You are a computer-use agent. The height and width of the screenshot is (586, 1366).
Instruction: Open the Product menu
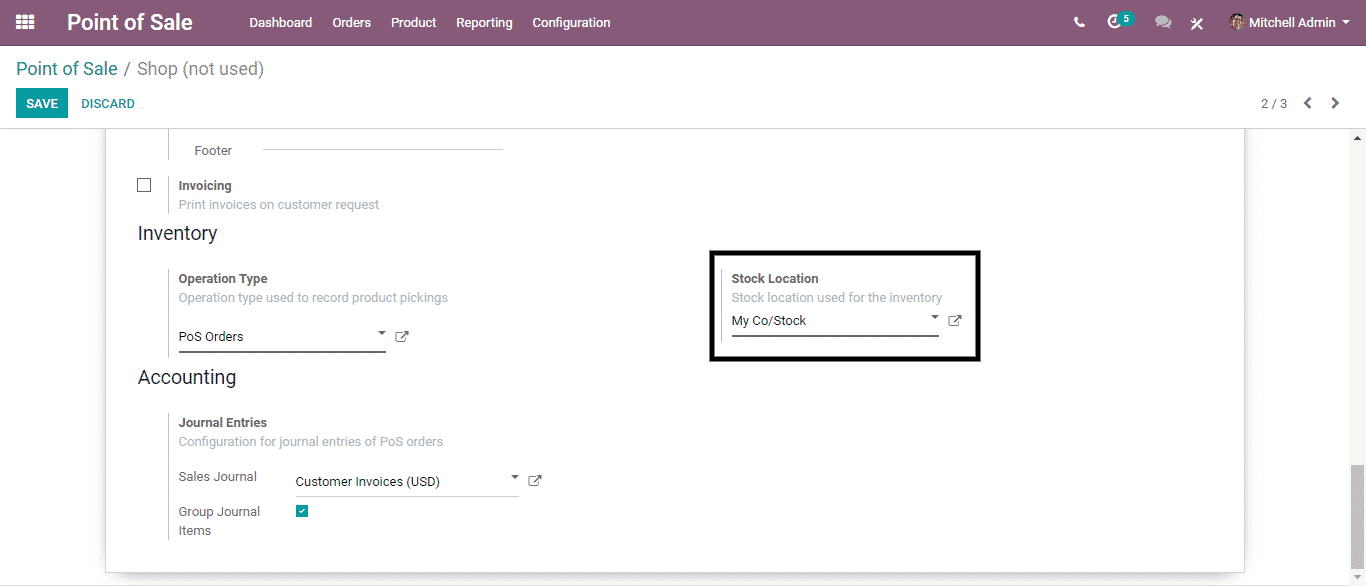click(x=414, y=22)
